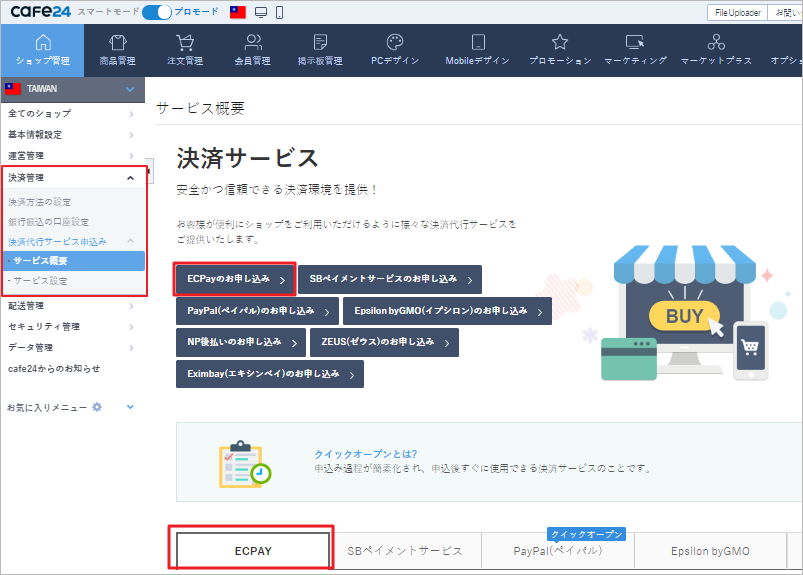The width and height of the screenshot is (803, 575).
Task: Open マーケットプラス nodes icon menu
Action: click(716, 42)
